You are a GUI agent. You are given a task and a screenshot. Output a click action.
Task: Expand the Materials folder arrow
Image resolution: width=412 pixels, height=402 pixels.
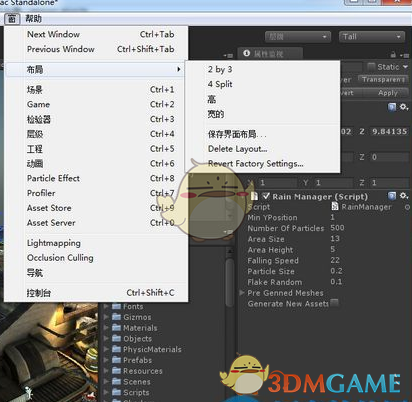(x=106, y=328)
